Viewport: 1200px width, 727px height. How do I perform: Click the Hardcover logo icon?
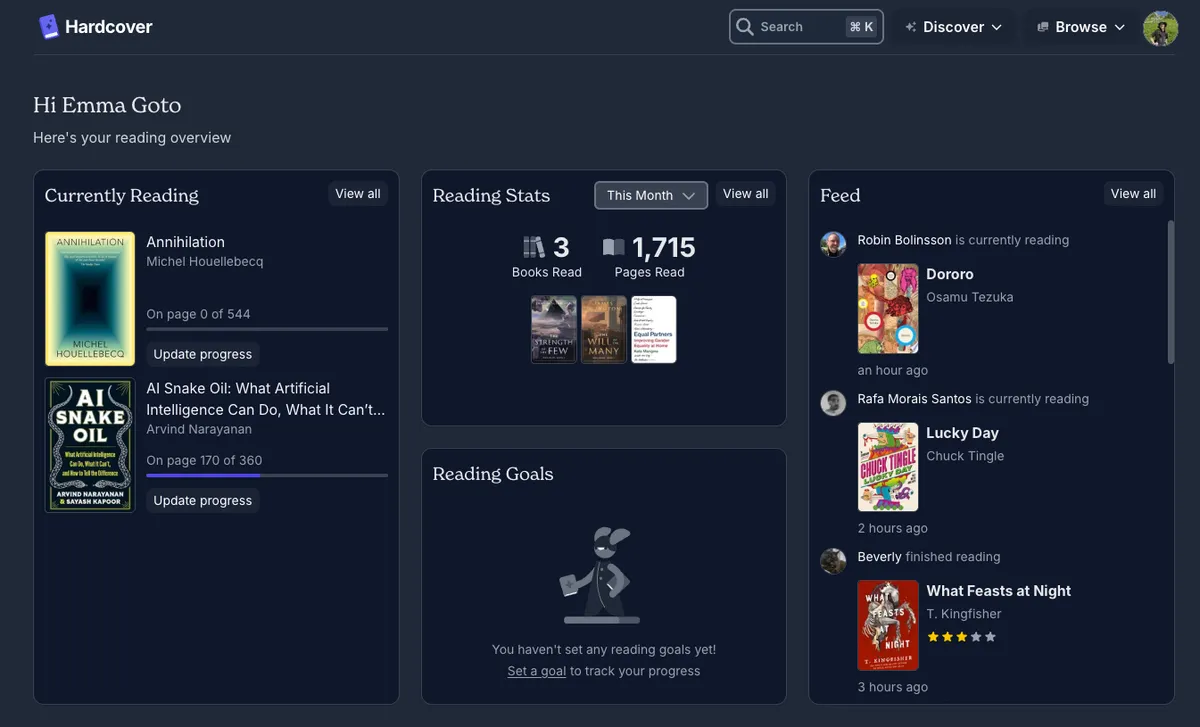(49, 27)
